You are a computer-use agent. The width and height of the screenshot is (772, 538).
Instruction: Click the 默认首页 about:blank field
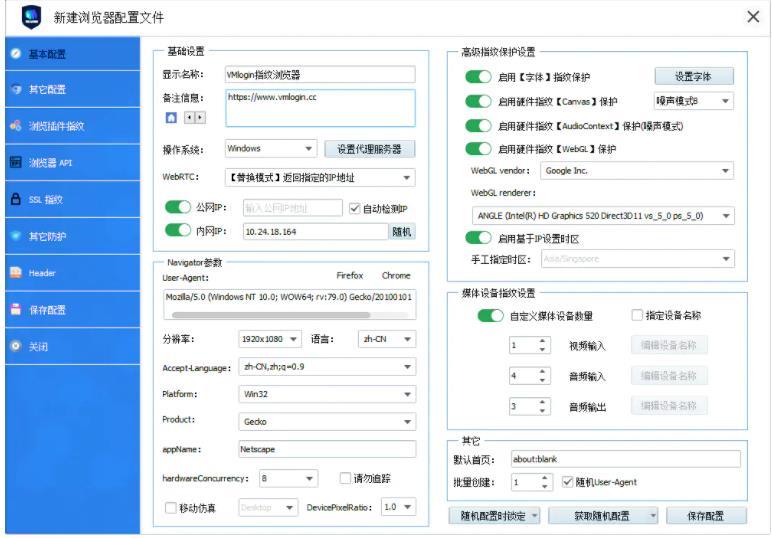pos(626,459)
